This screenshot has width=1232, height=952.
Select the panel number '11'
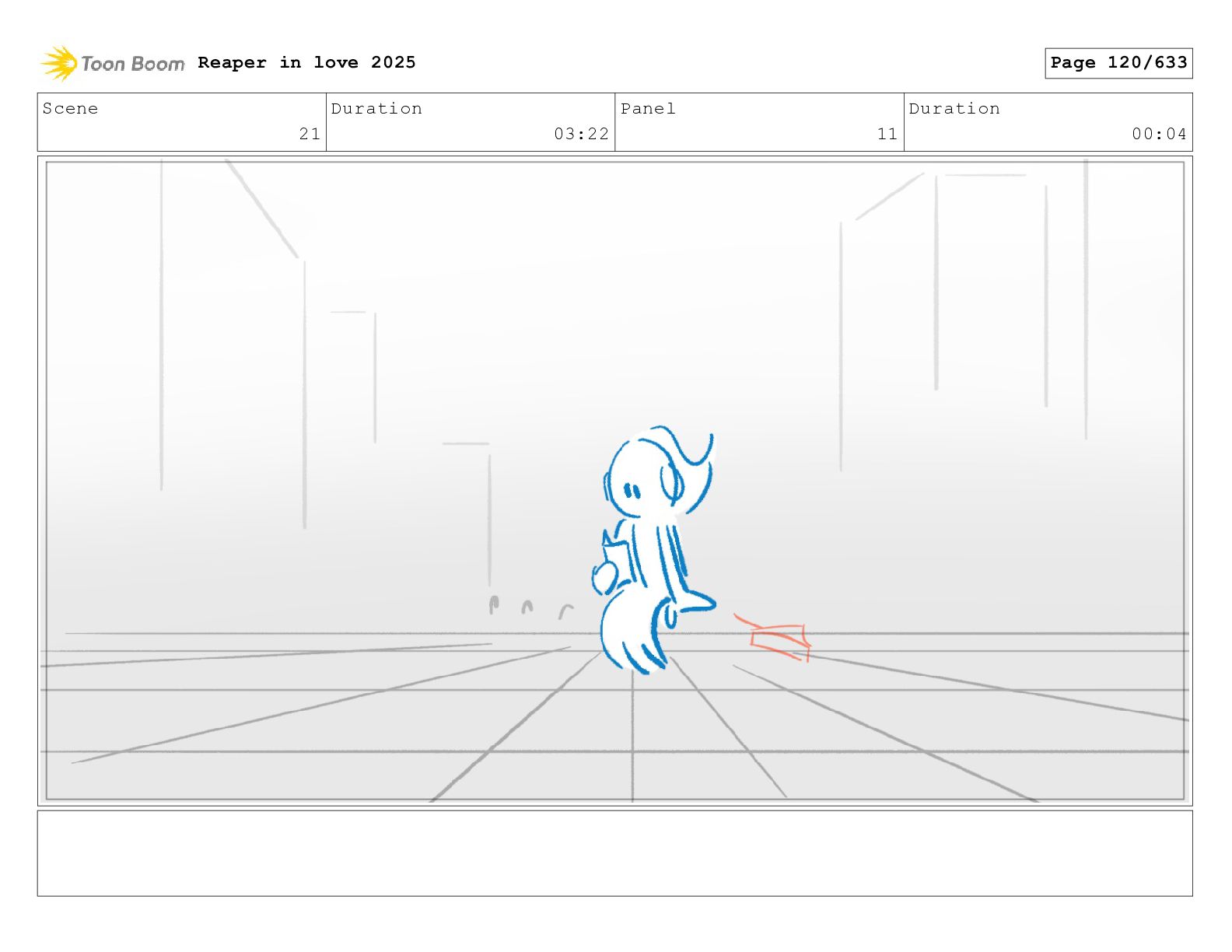pos(887,134)
